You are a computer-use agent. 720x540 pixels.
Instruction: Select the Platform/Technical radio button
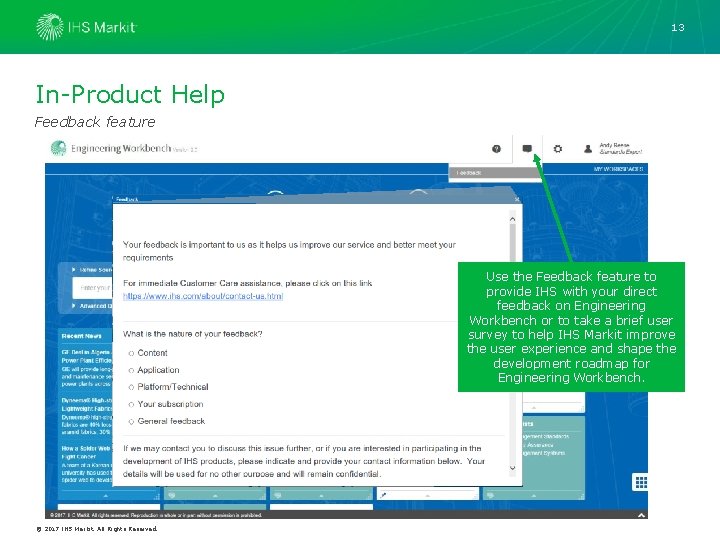131,387
